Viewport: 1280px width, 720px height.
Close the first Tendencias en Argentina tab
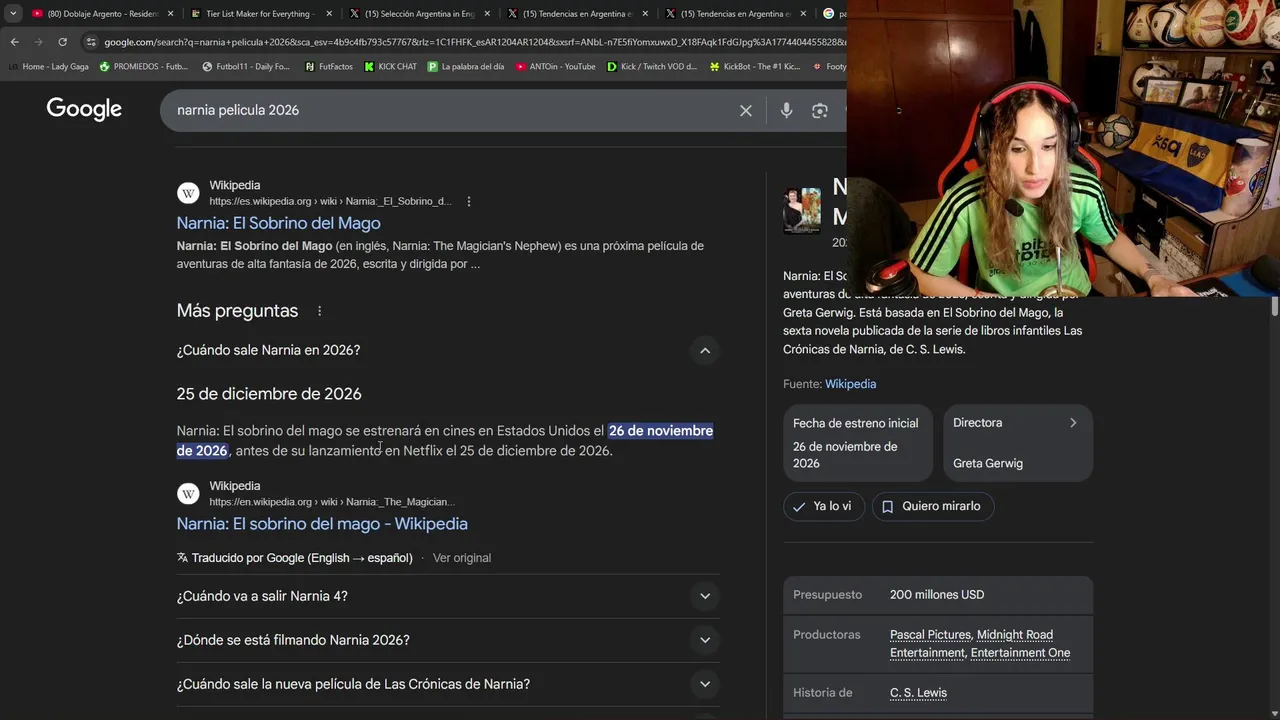coord(645,14)
